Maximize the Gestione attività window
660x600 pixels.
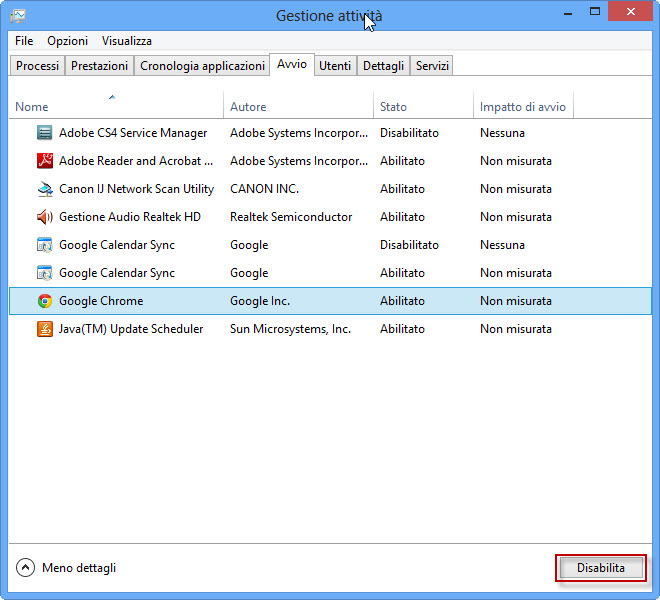click(595, 12)
